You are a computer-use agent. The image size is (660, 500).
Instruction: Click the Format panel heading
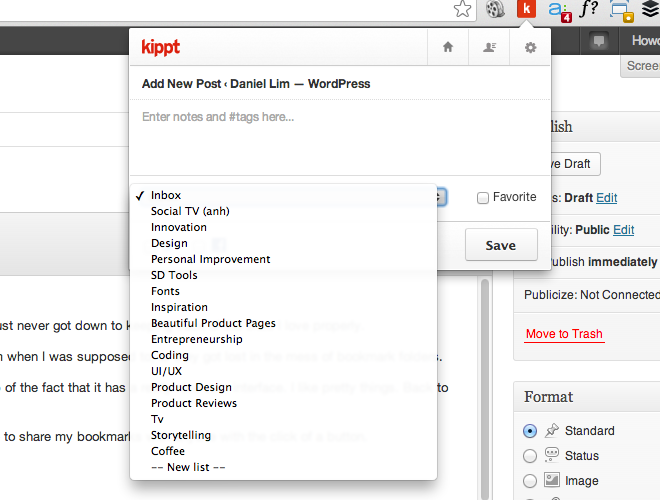click(548, 396)
